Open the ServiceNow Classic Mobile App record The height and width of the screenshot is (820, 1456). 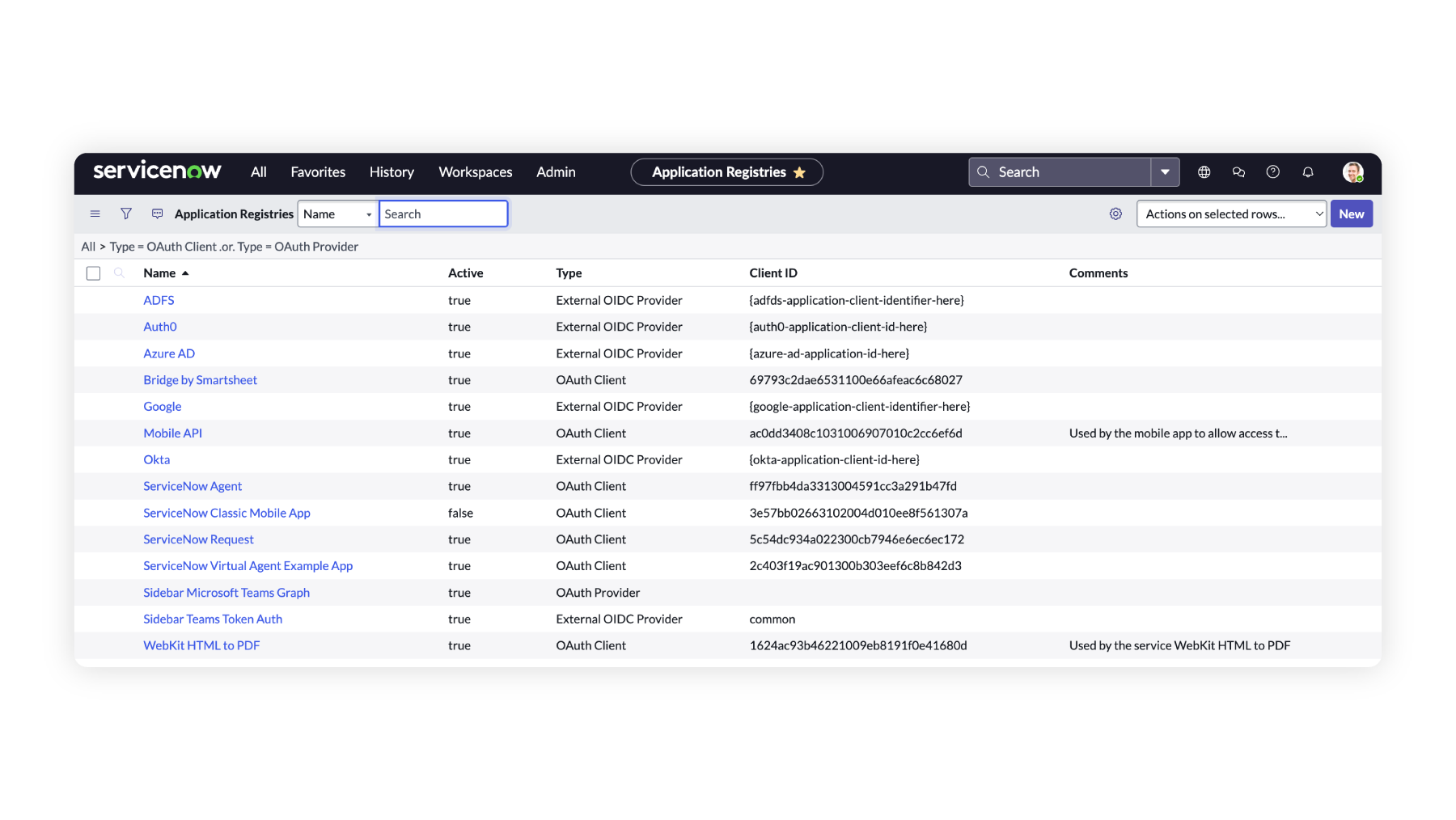226,513
